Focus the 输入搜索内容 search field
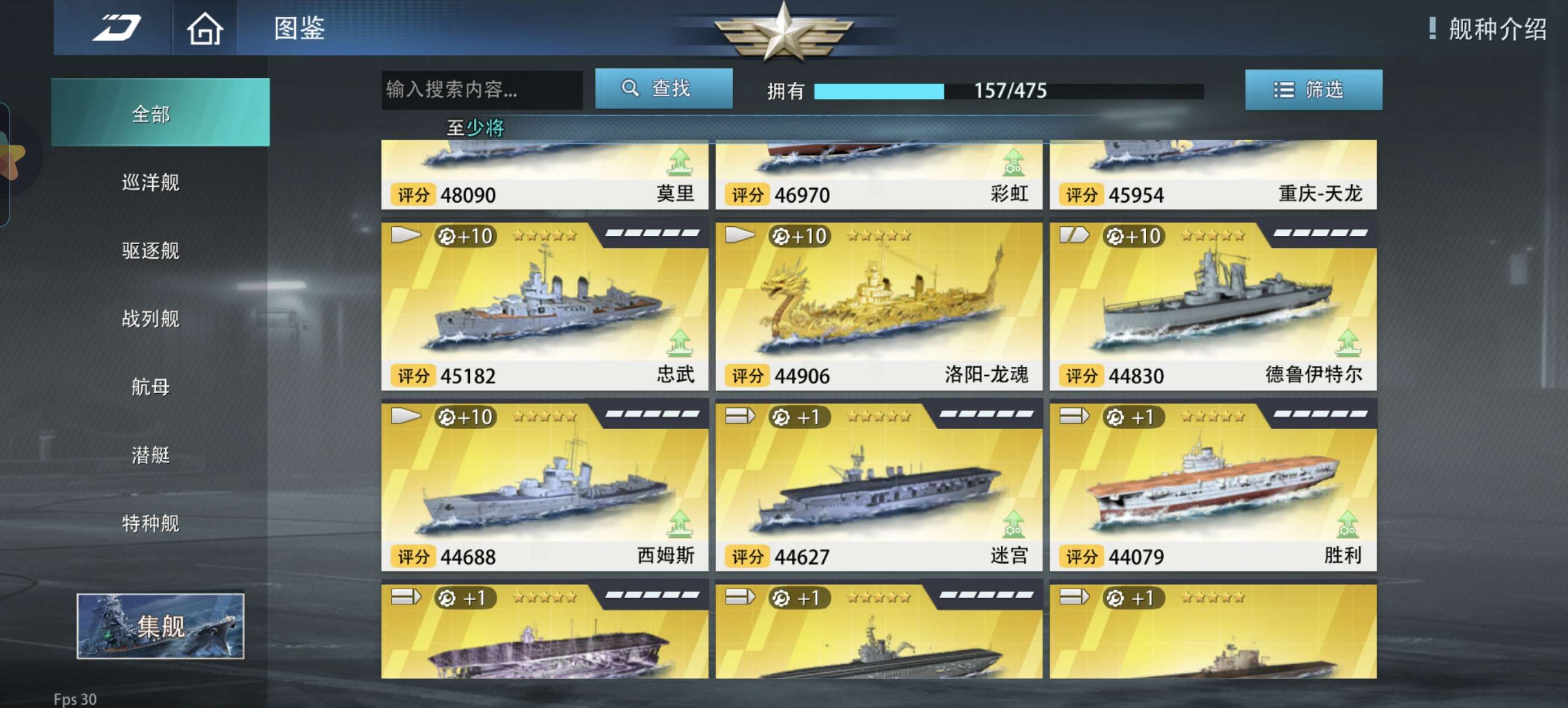The image size is (1568, 708). tap(482, 90)
